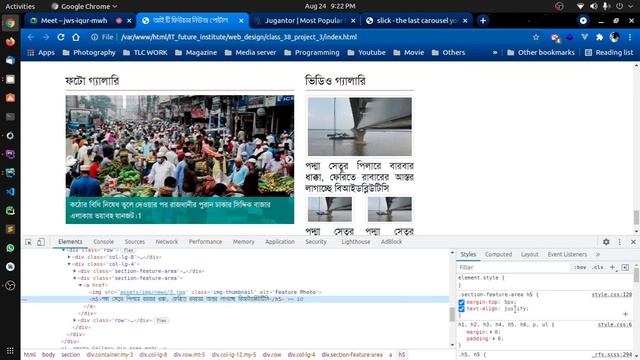Switch to the Jugantor browser tab
Viewport: 640px width, 360px height.
(x=304, y=20)
